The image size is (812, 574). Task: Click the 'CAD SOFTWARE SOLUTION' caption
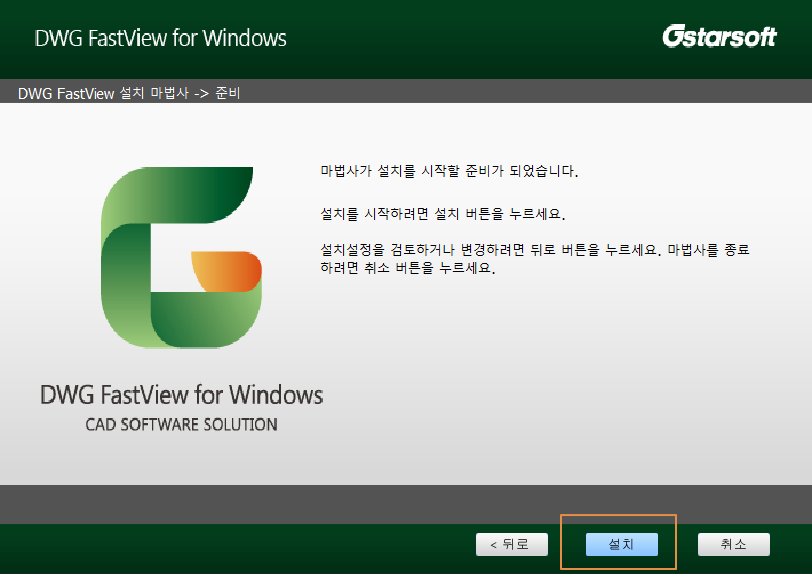click(181, 425)
